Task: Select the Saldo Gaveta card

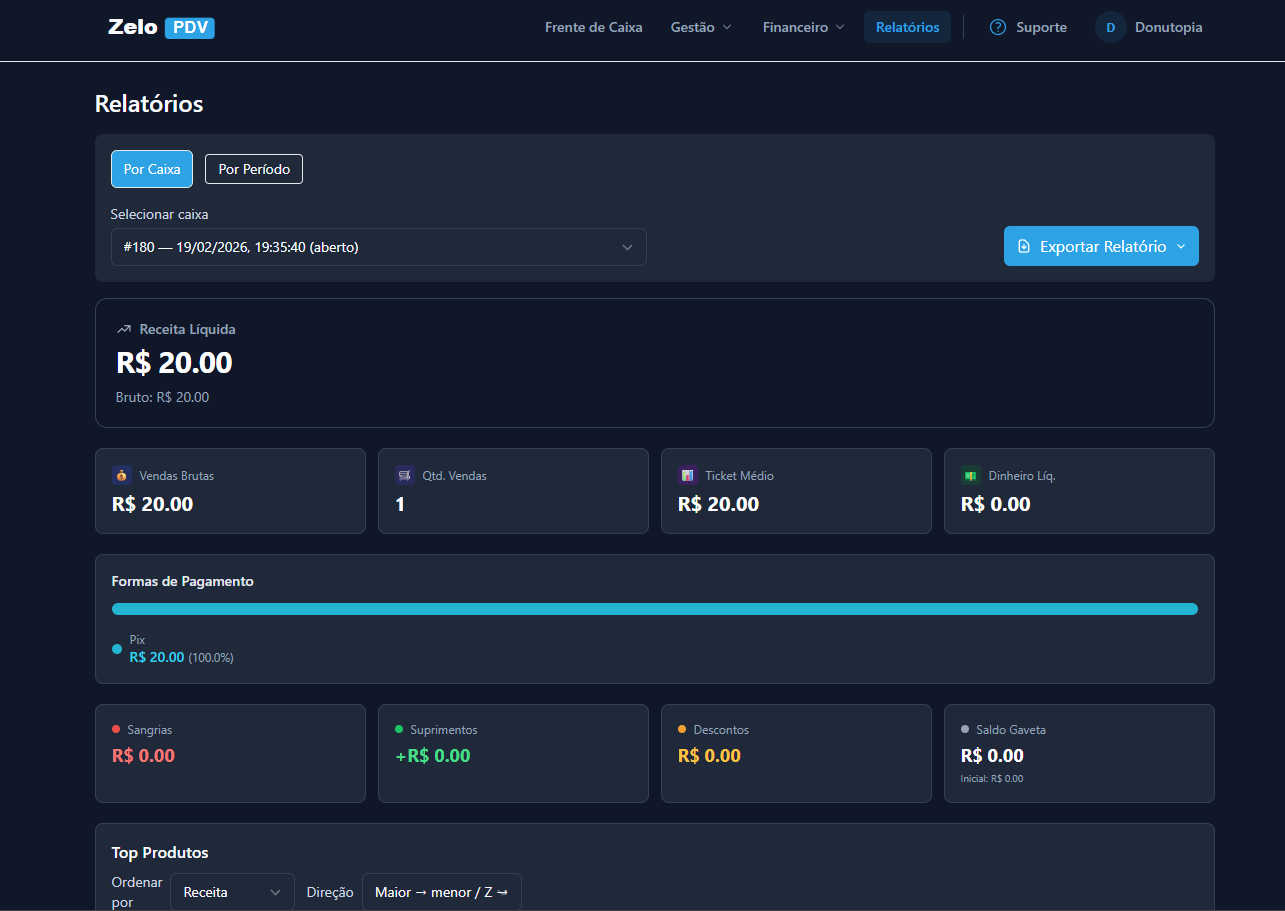Action: point(1078,753)
